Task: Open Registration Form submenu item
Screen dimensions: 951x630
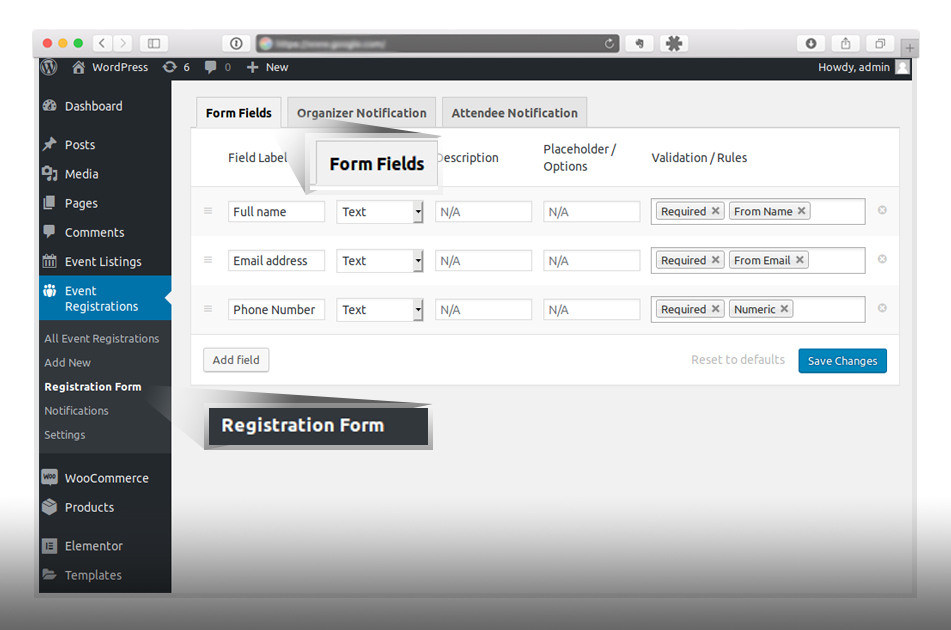Action: click(93, 387)
